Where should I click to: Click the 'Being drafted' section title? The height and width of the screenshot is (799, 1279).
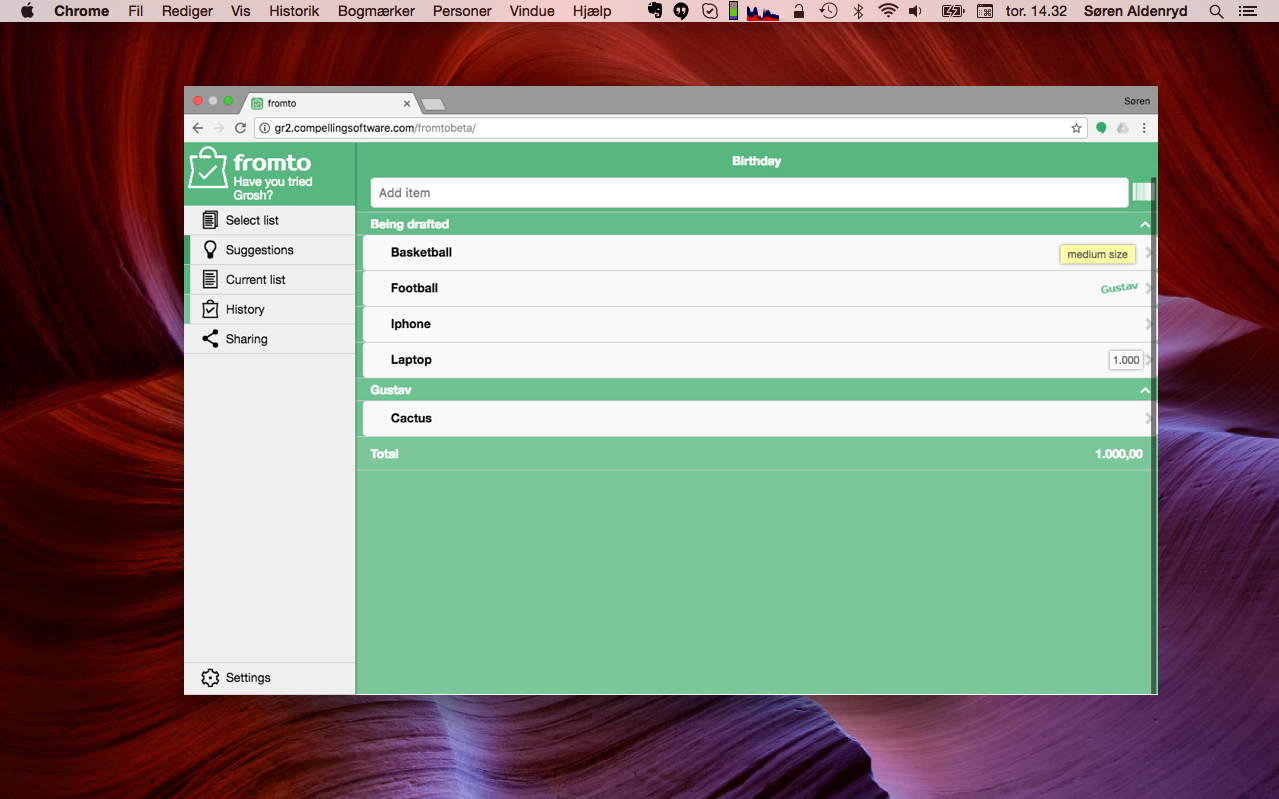pyautogui.click(x=409, y=225)
